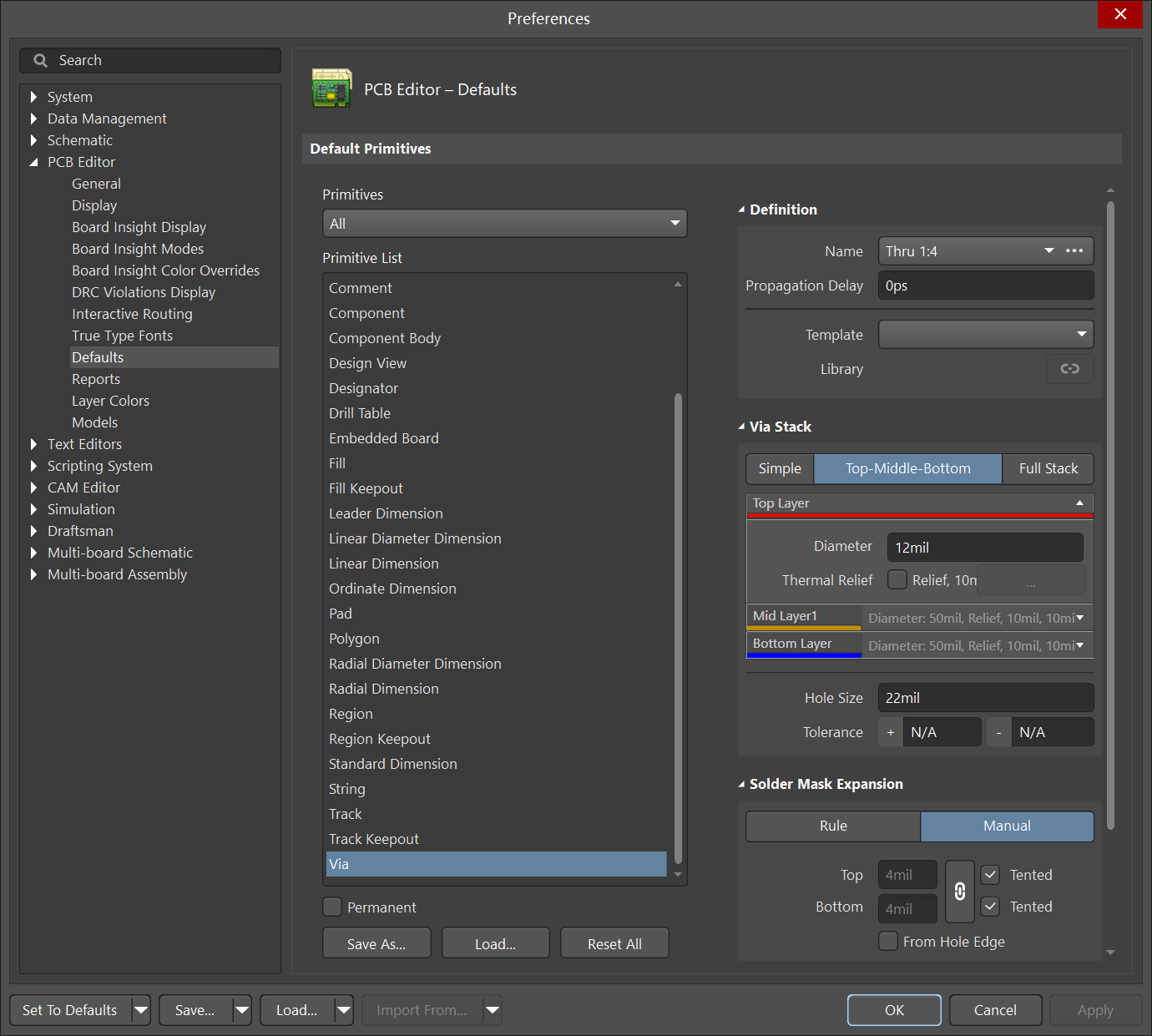
Task: Expand the Mid Layer1 stack row
Action: tap(1079, 618)
